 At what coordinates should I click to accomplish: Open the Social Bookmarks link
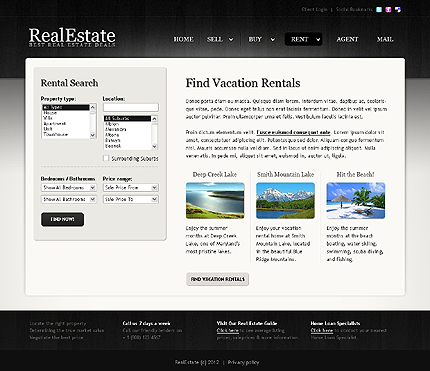click(354, 9)
